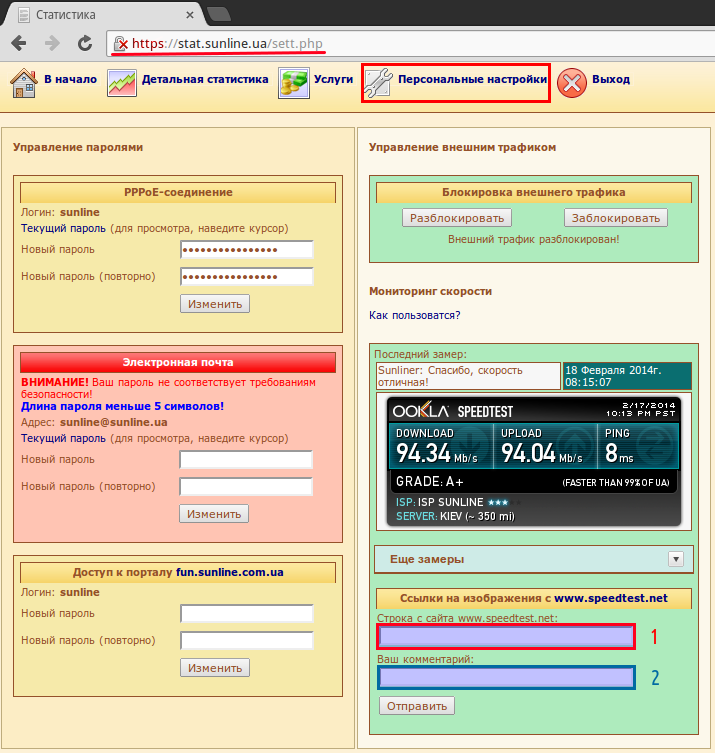The width and height of the screenshot is (715, 753).
Task: Click the address bar URL
Action: [227, 44]
